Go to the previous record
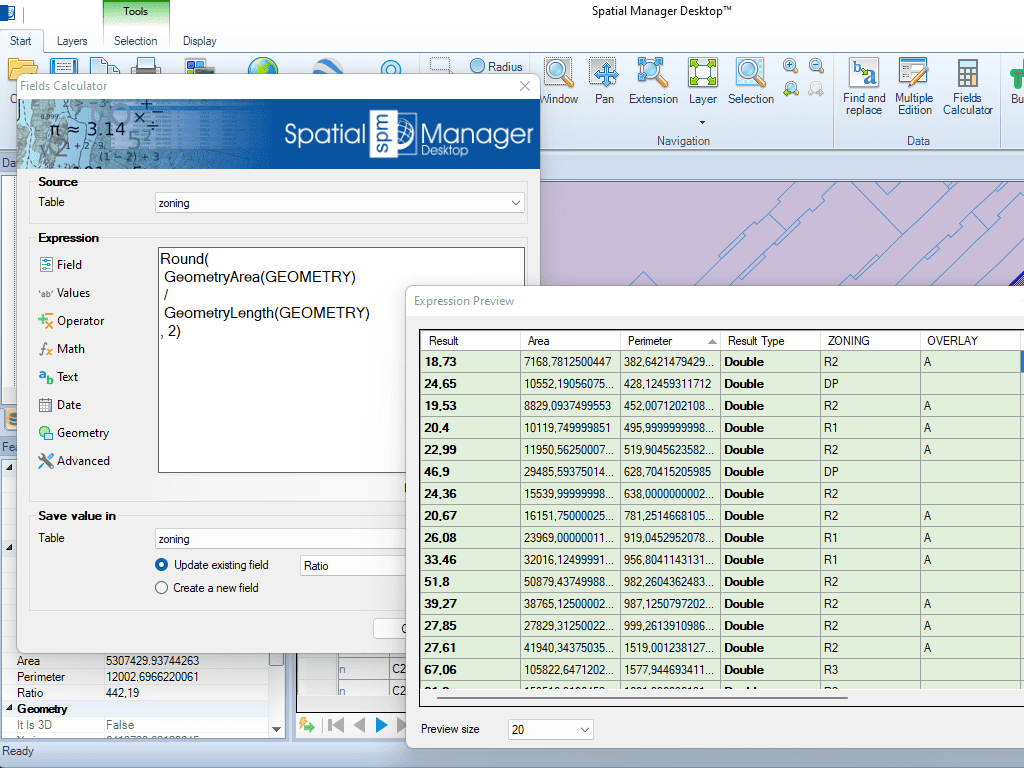The height and width of the screenshot is (768, 1024). tap(359, 725)
